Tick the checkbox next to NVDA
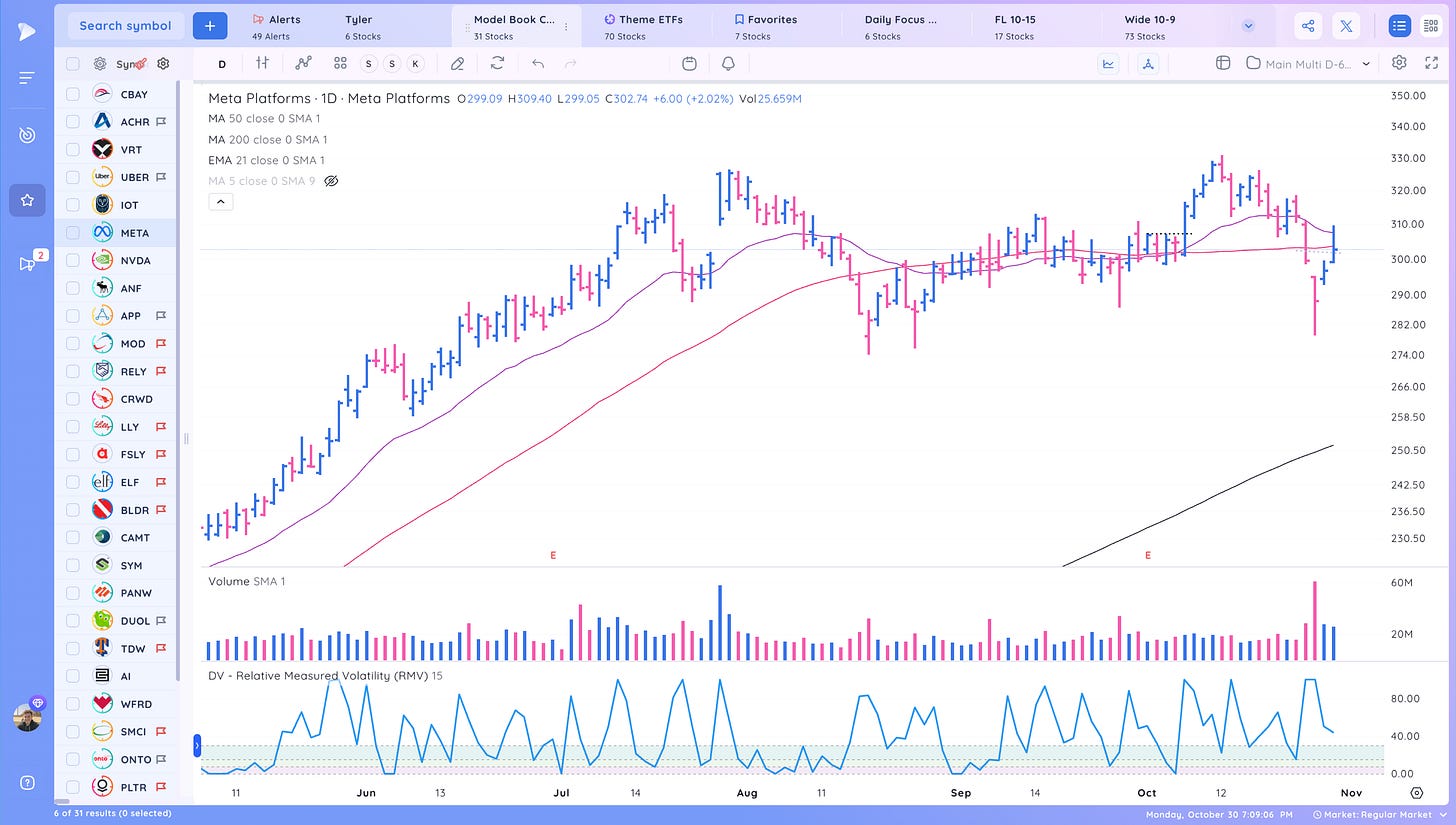This screenshot has height=825, width=1456. point(72,260)
